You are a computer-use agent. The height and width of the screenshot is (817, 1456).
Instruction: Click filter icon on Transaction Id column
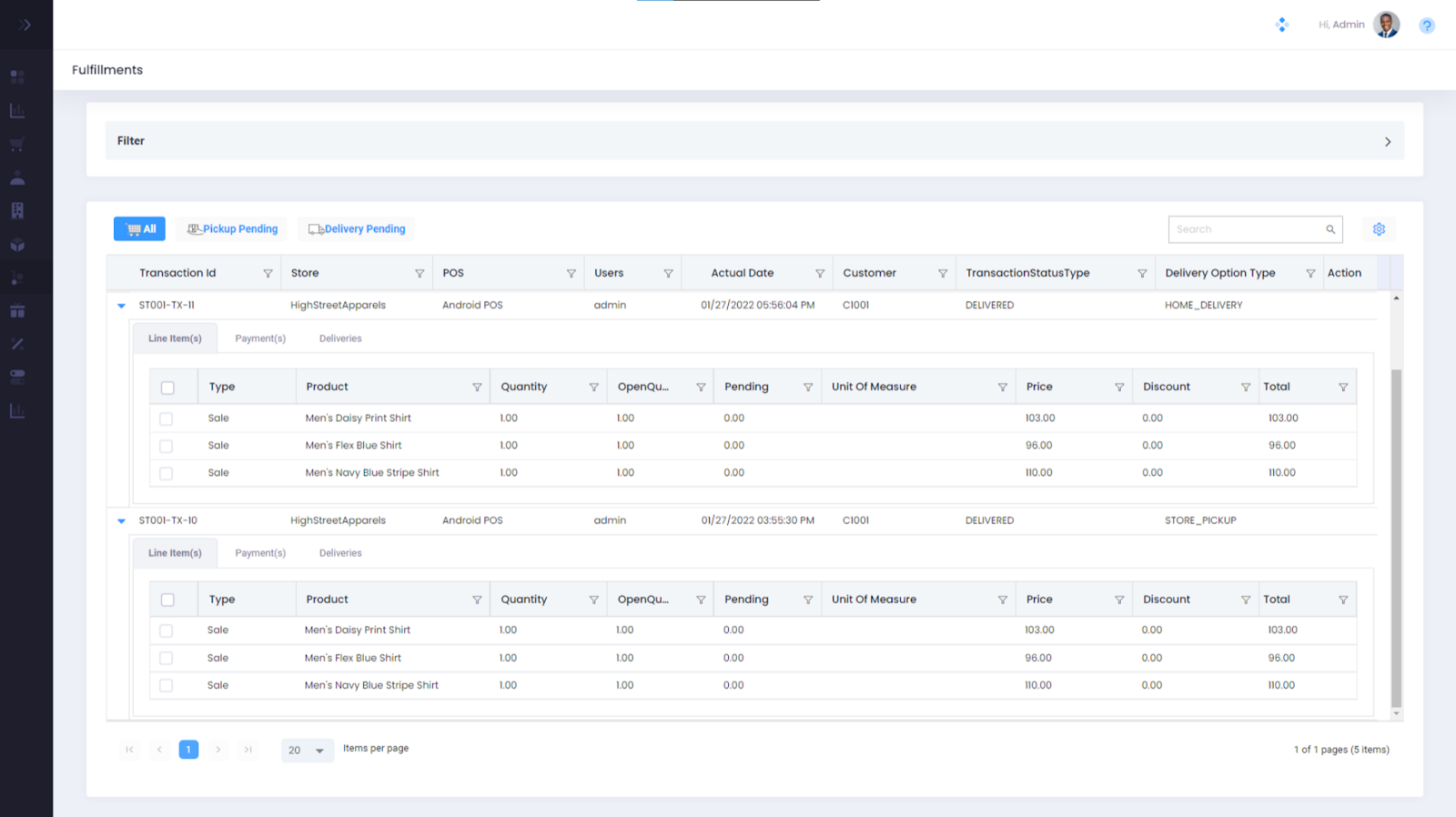point(268,274)
